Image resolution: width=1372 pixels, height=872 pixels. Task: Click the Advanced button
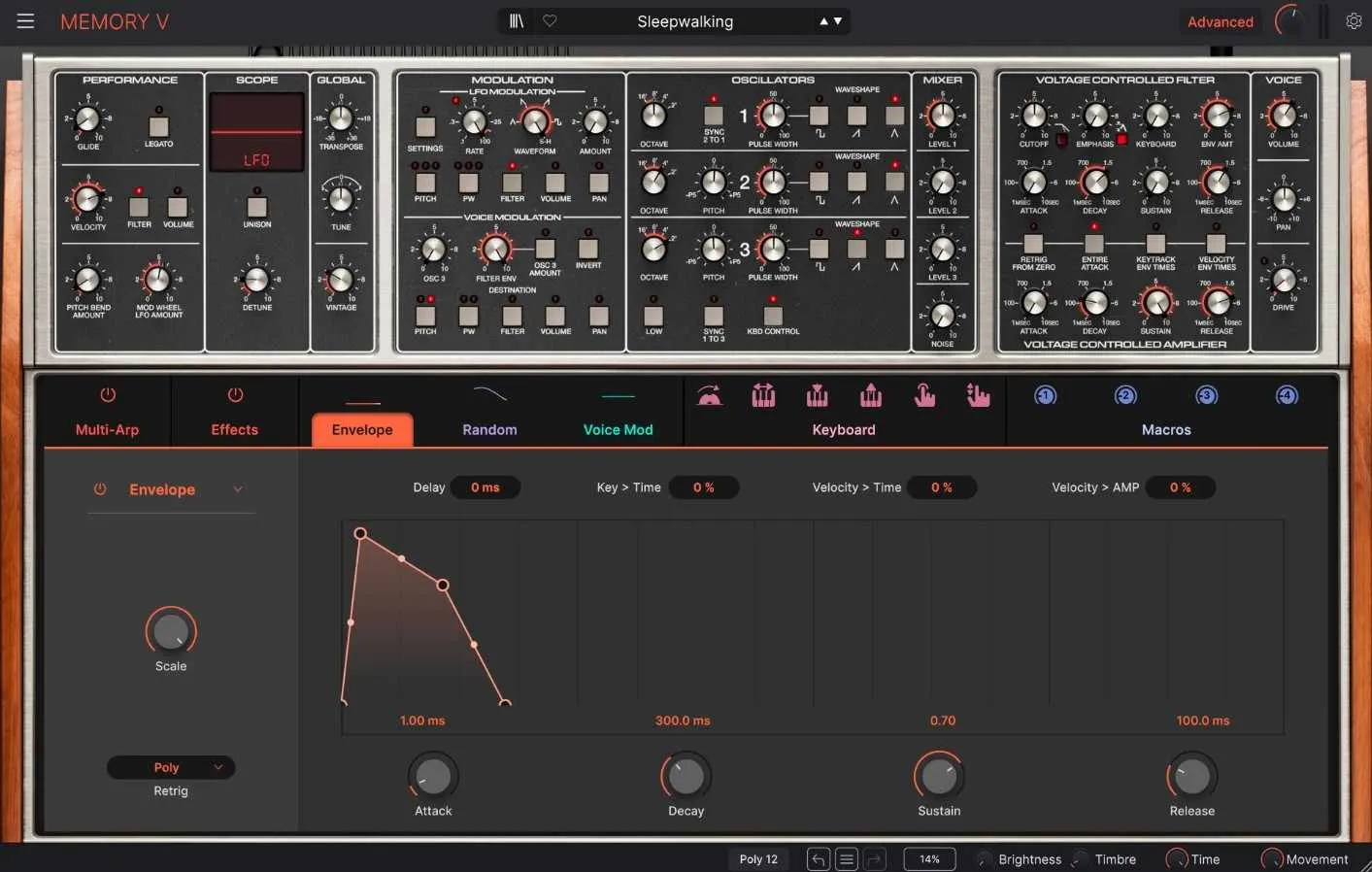tap(1221, 21)
